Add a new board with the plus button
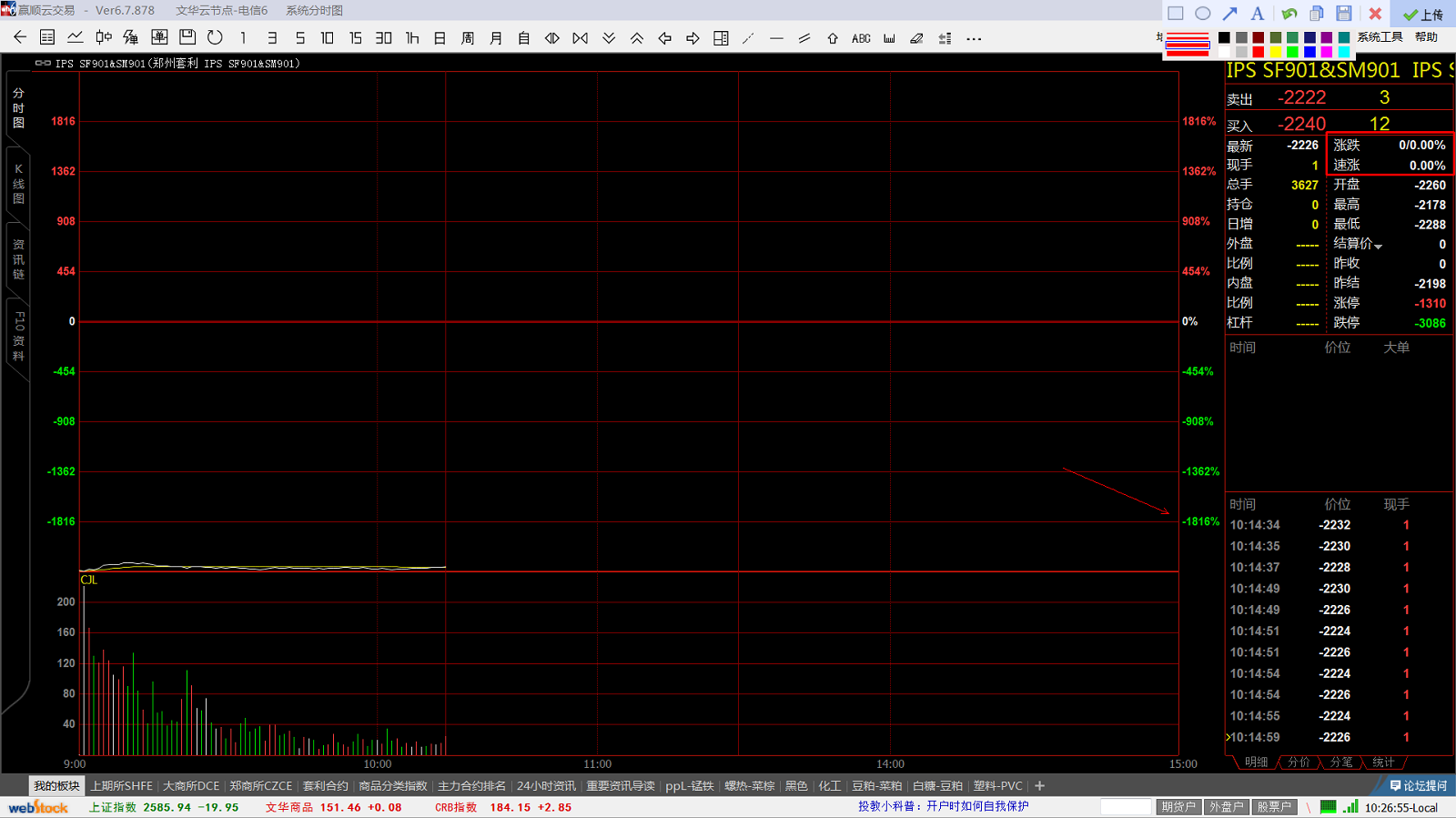Screen dimensions: 1456x818 1039,786
